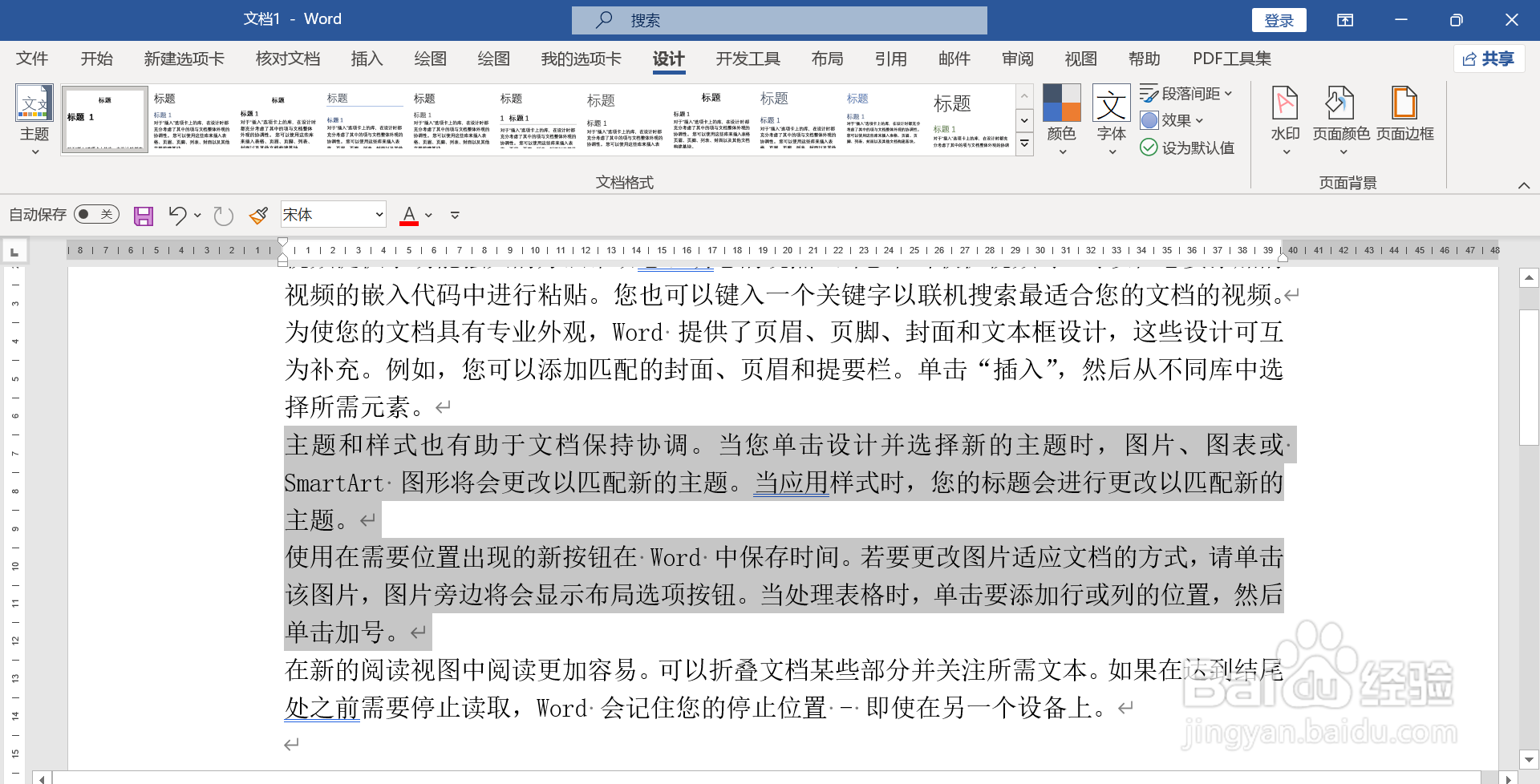Click the Share (共享) button

[1489, 59]
